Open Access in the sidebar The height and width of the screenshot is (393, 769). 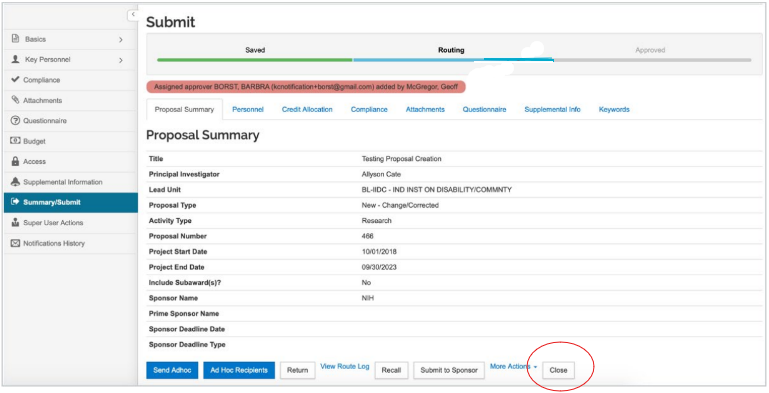tap(71, 161)
